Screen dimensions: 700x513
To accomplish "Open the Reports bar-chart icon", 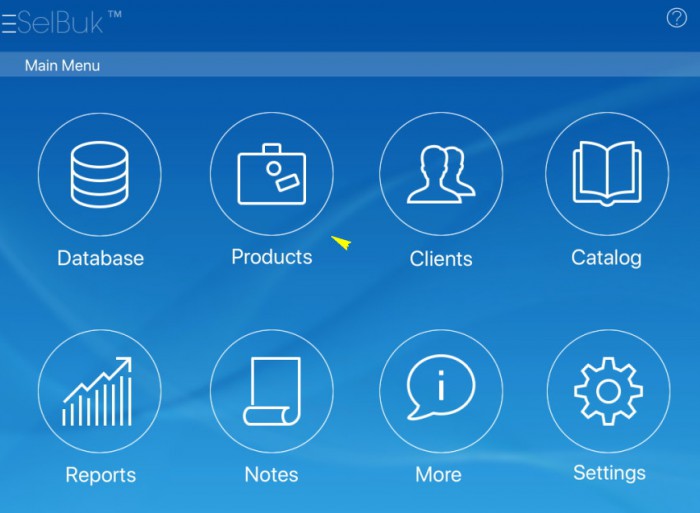I will [x=99, y=391].
